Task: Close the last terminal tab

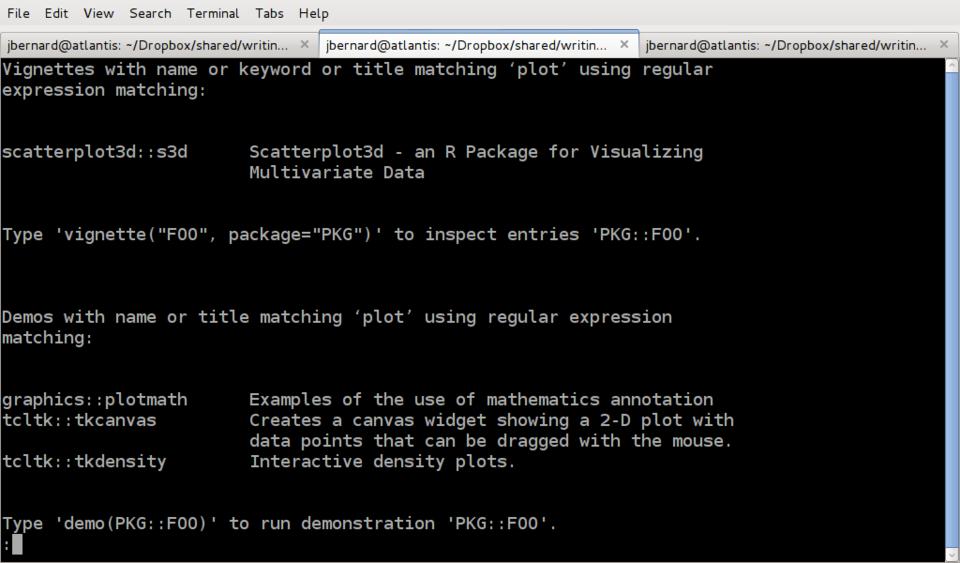Action: (943, 45)
